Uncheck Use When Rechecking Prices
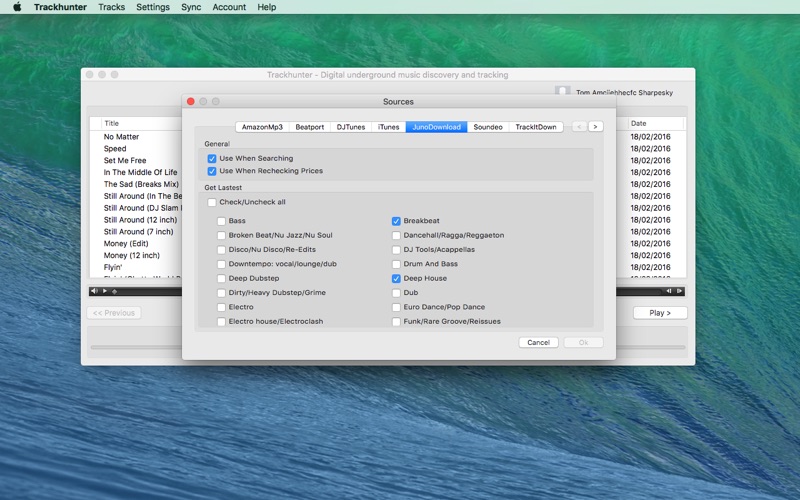Viewport: 800px width, 500px height. coord(212,171)
